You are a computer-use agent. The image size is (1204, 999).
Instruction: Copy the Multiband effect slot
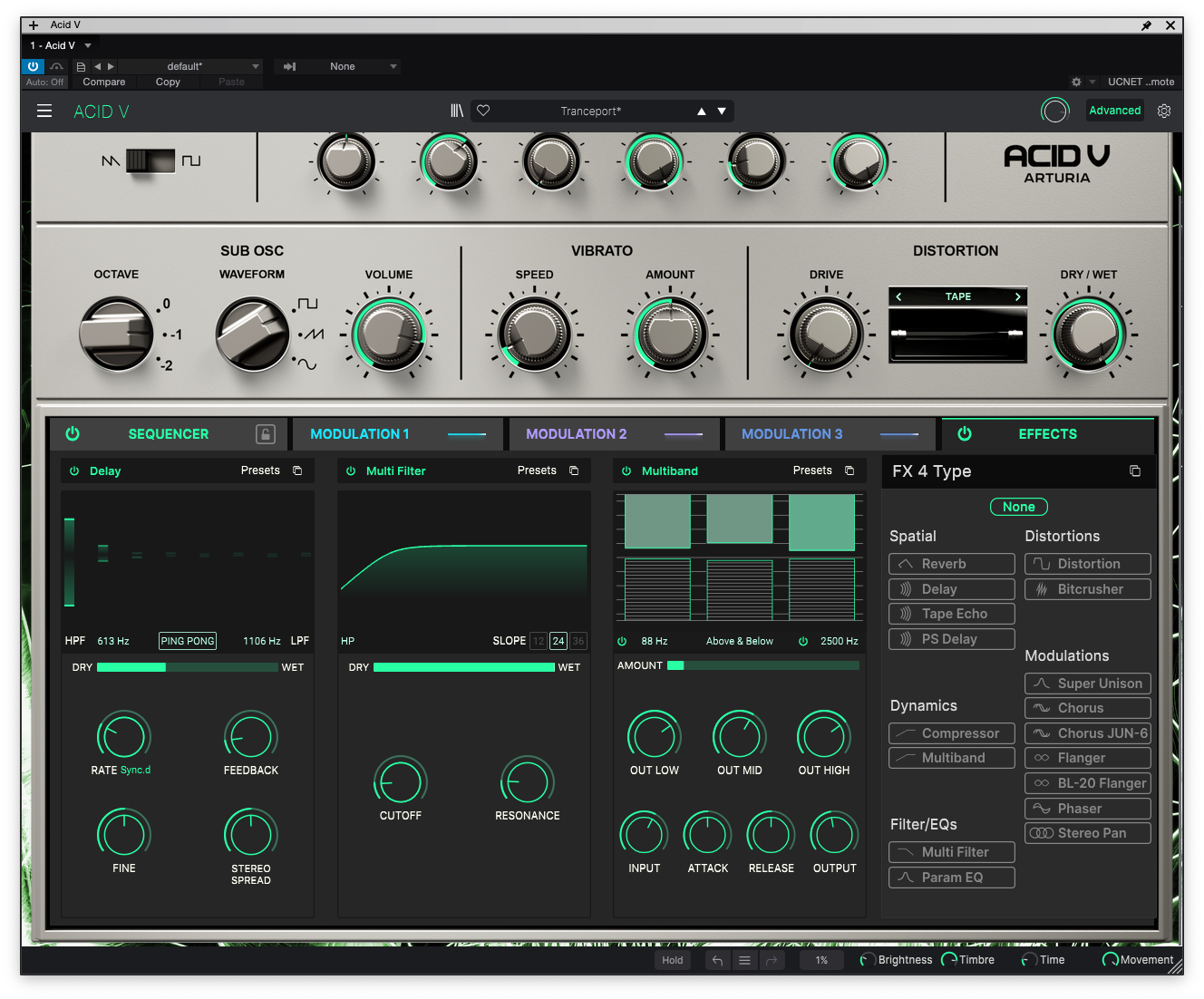point(850,470)
